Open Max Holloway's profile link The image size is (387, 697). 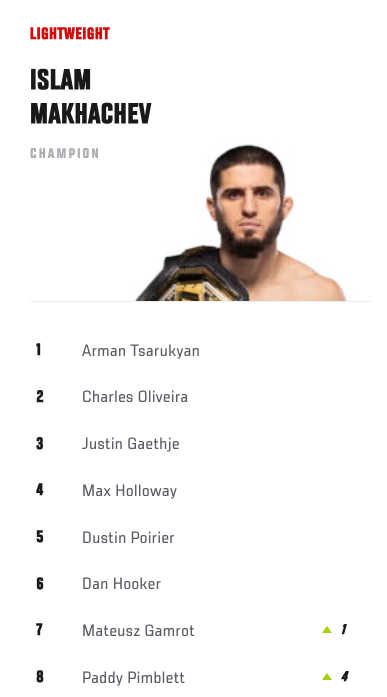click(129, 491)
